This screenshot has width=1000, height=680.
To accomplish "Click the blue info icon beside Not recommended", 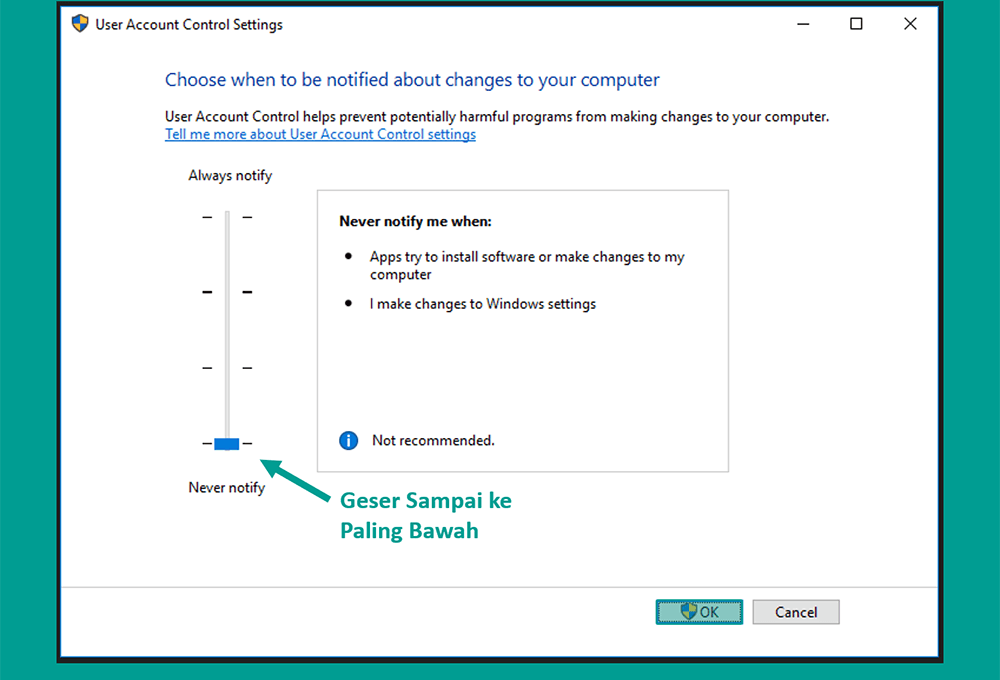I will [348, 440].
